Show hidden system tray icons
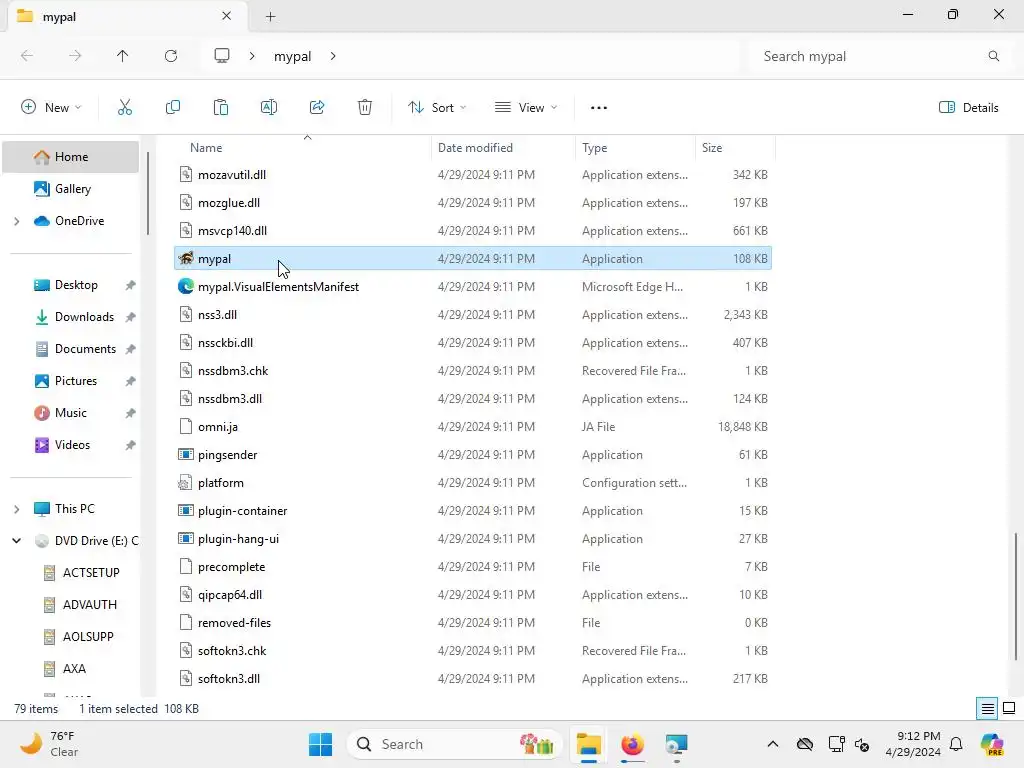Screen dimensions: 1024x768 coord(773,744)
